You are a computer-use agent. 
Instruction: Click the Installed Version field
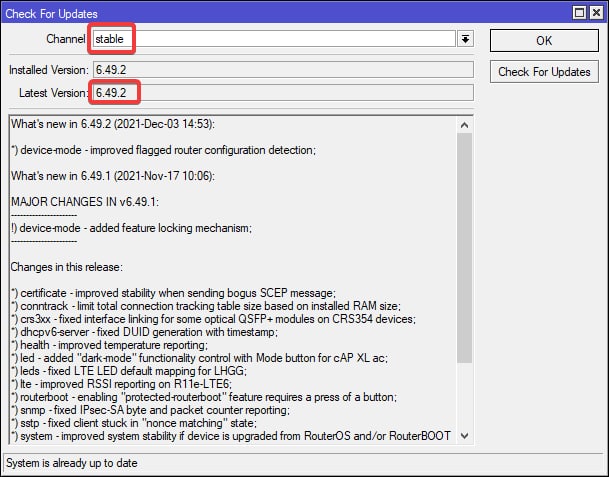(x=283, y=70)
